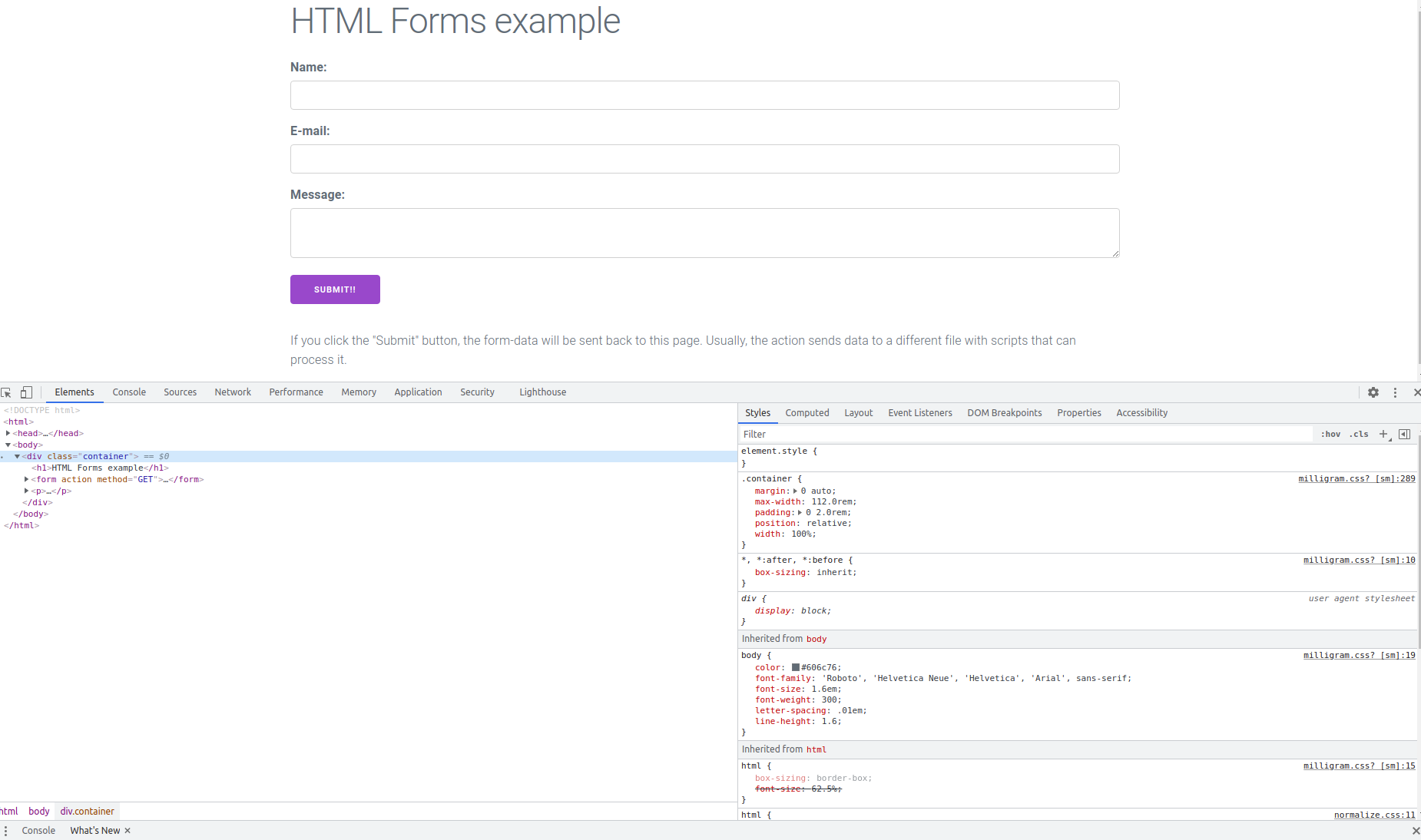Click the #606c76 color swatch

(x=796, y=667)
